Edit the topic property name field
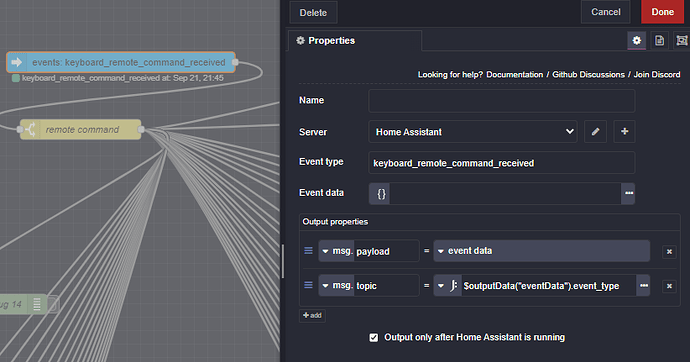Image resolution: width=690 pixels, height=362 pixels. 386,285
